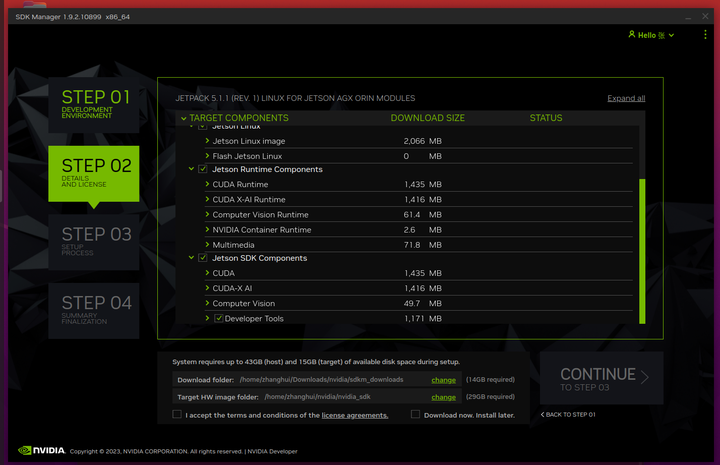Collapse Jetson Runtime Components group

(191, 169)
